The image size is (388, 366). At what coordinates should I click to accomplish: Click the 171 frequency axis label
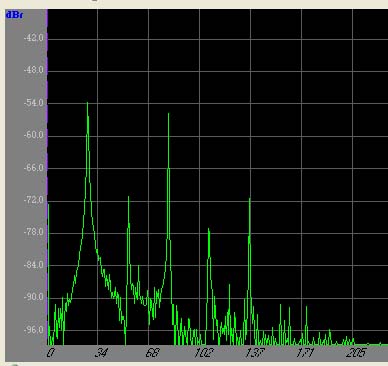click(305, 353)
